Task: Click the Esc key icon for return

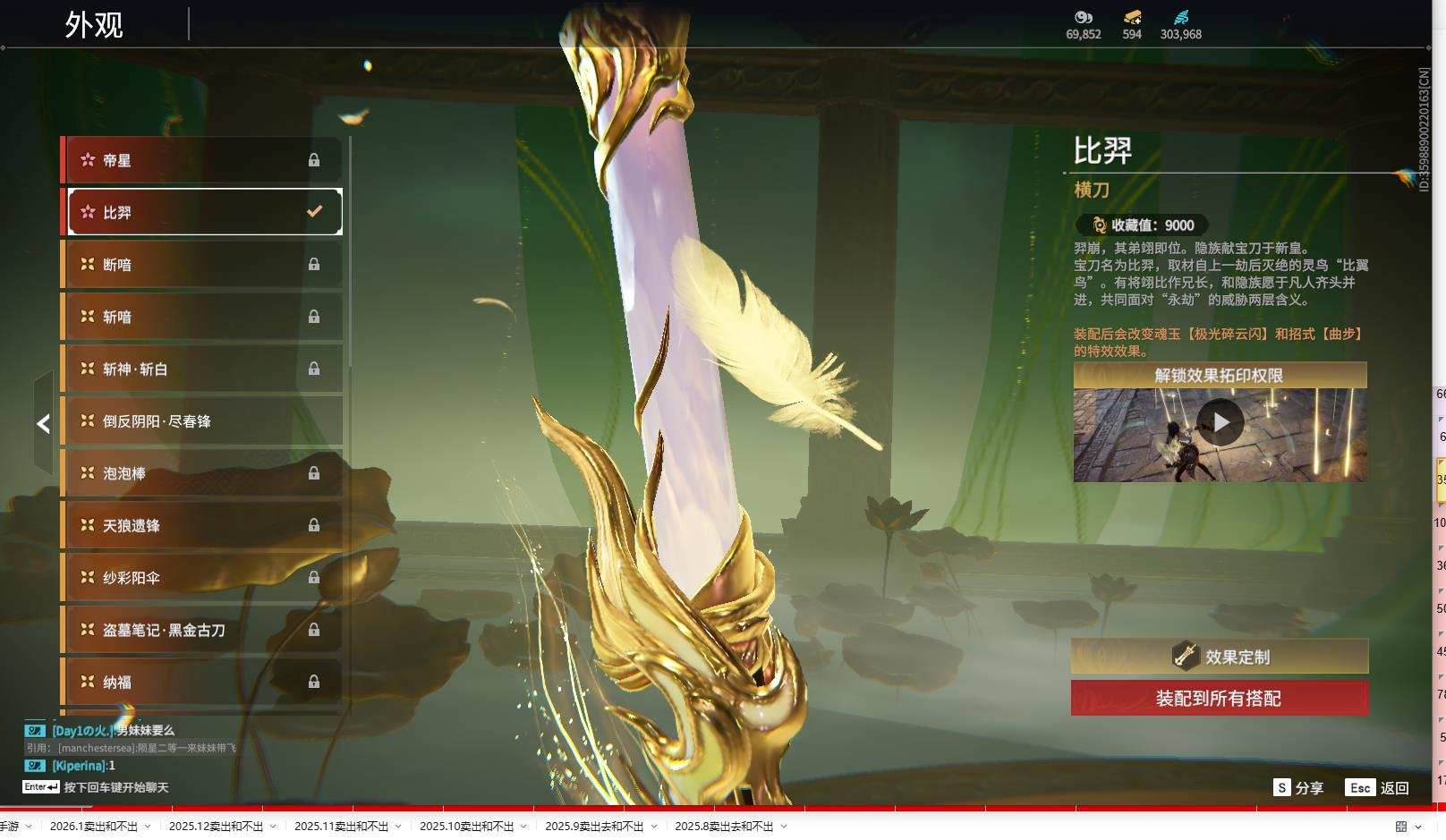Action: point(1360,787)
